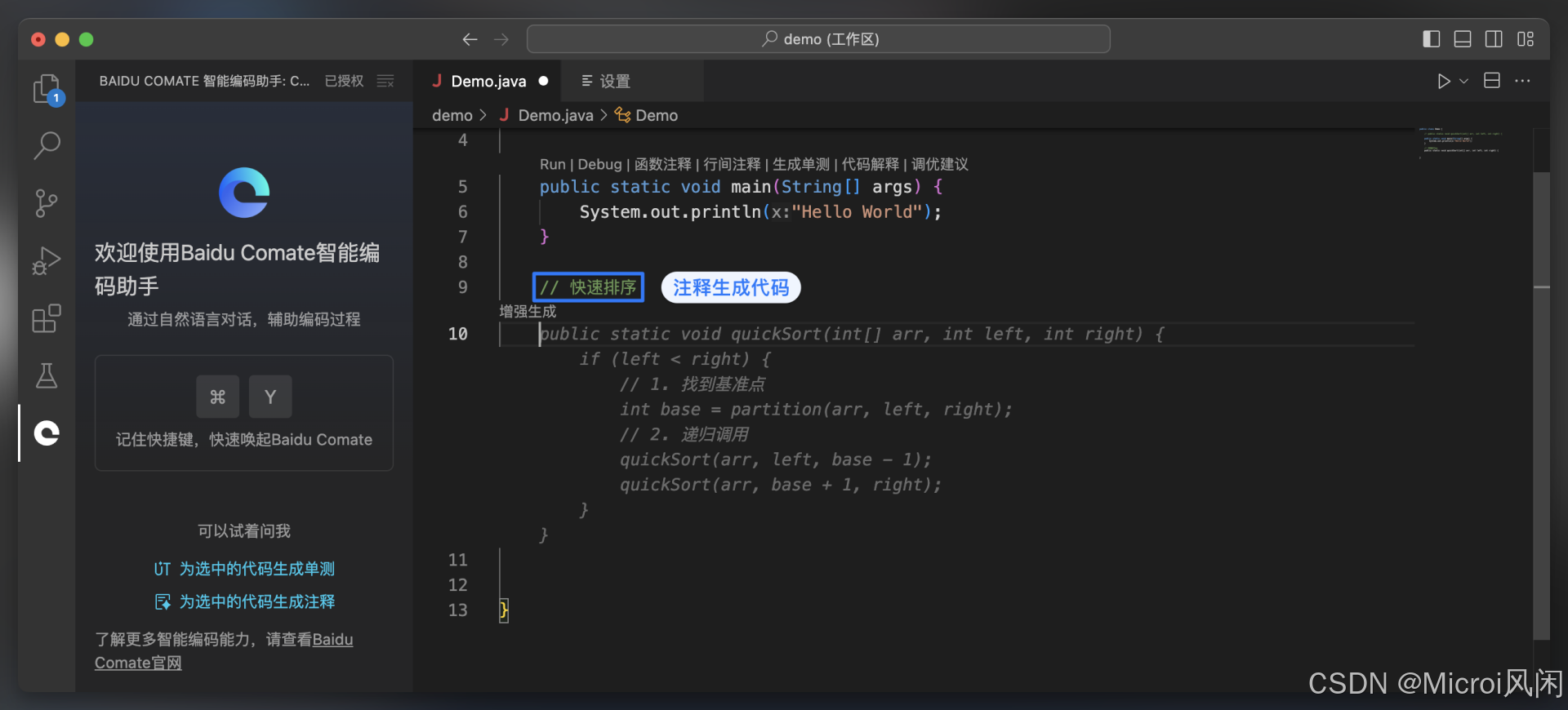Viewport: 1568px width, 710px height.
Task: Open the Explorer view in activity bar
Action: point(47,89)
